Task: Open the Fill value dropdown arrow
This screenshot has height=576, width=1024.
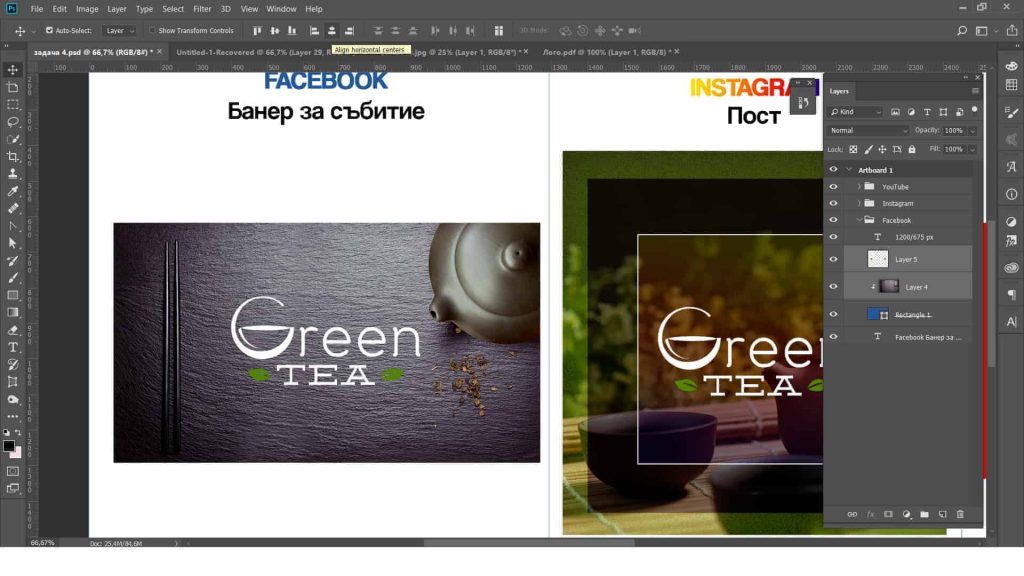Action: 972,150
